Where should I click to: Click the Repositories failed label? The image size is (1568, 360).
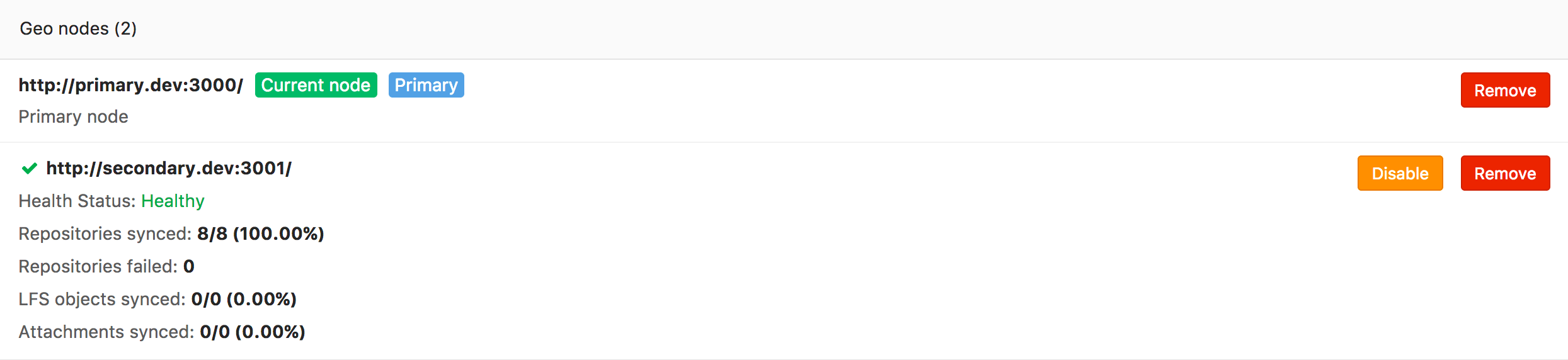pos(98,267)
